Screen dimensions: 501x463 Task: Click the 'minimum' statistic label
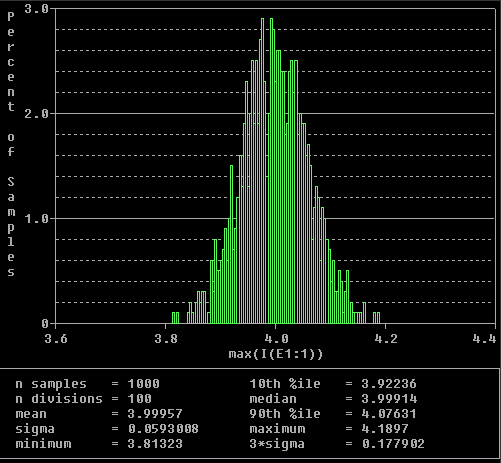[x=43, y=444]
